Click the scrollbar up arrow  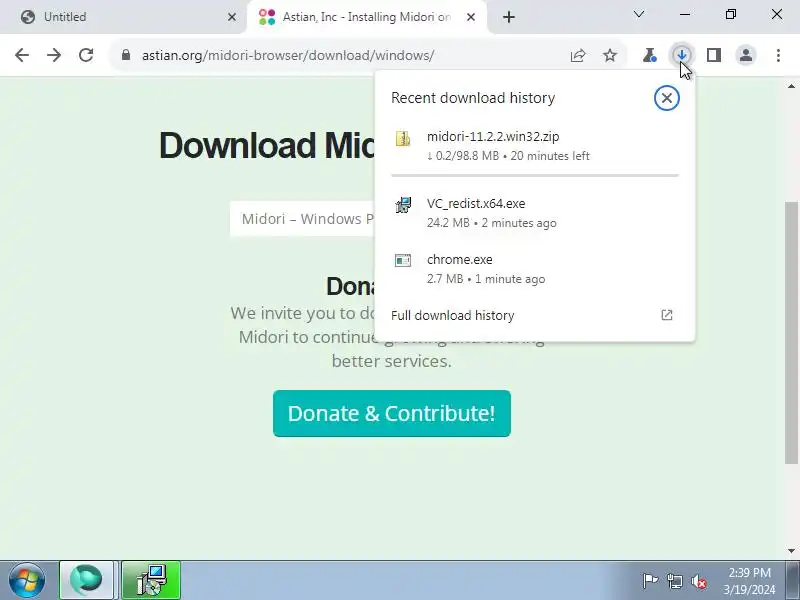coord(791,86)
